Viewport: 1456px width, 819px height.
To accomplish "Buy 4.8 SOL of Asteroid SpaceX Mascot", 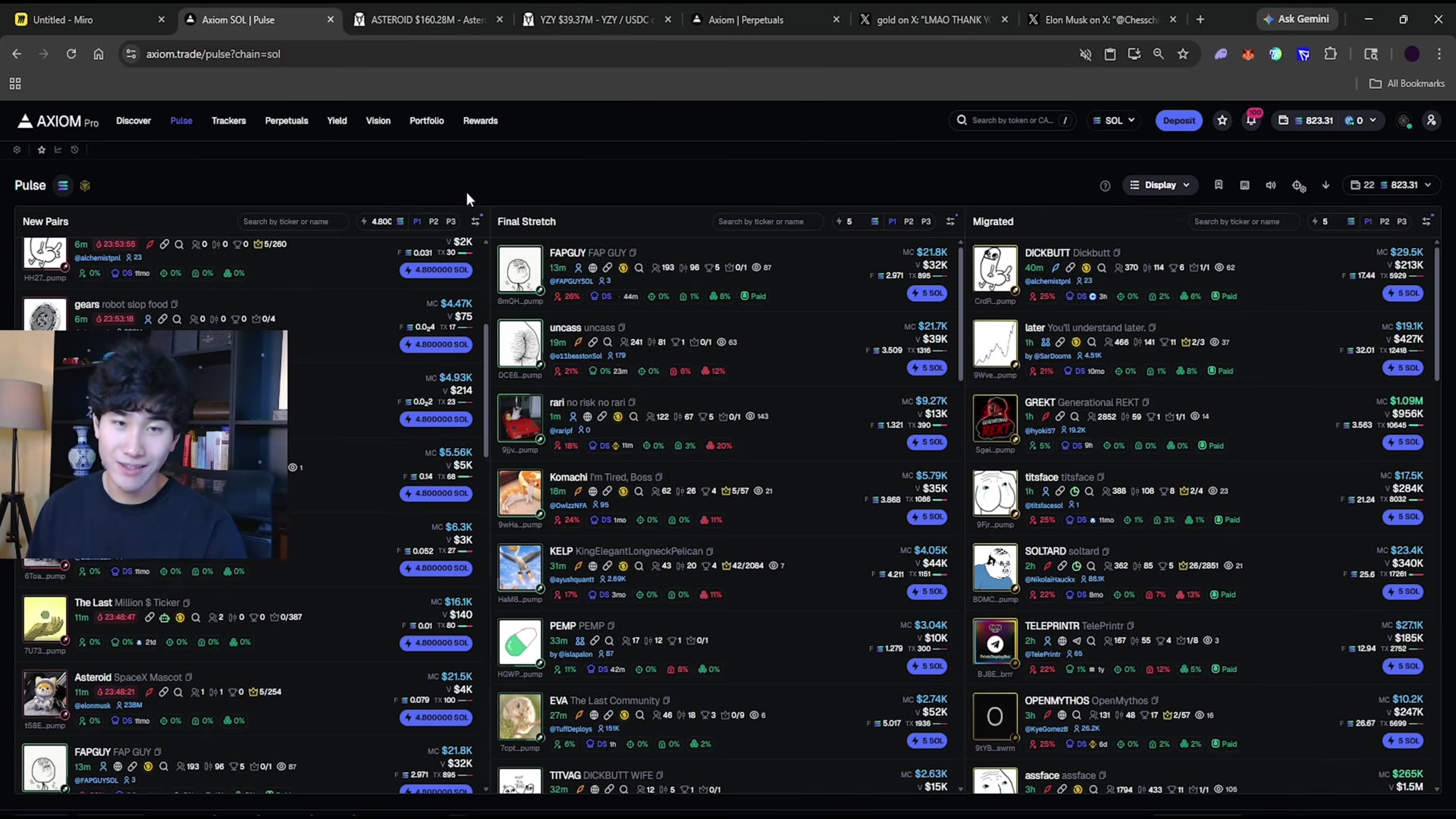I will (436, 717).
